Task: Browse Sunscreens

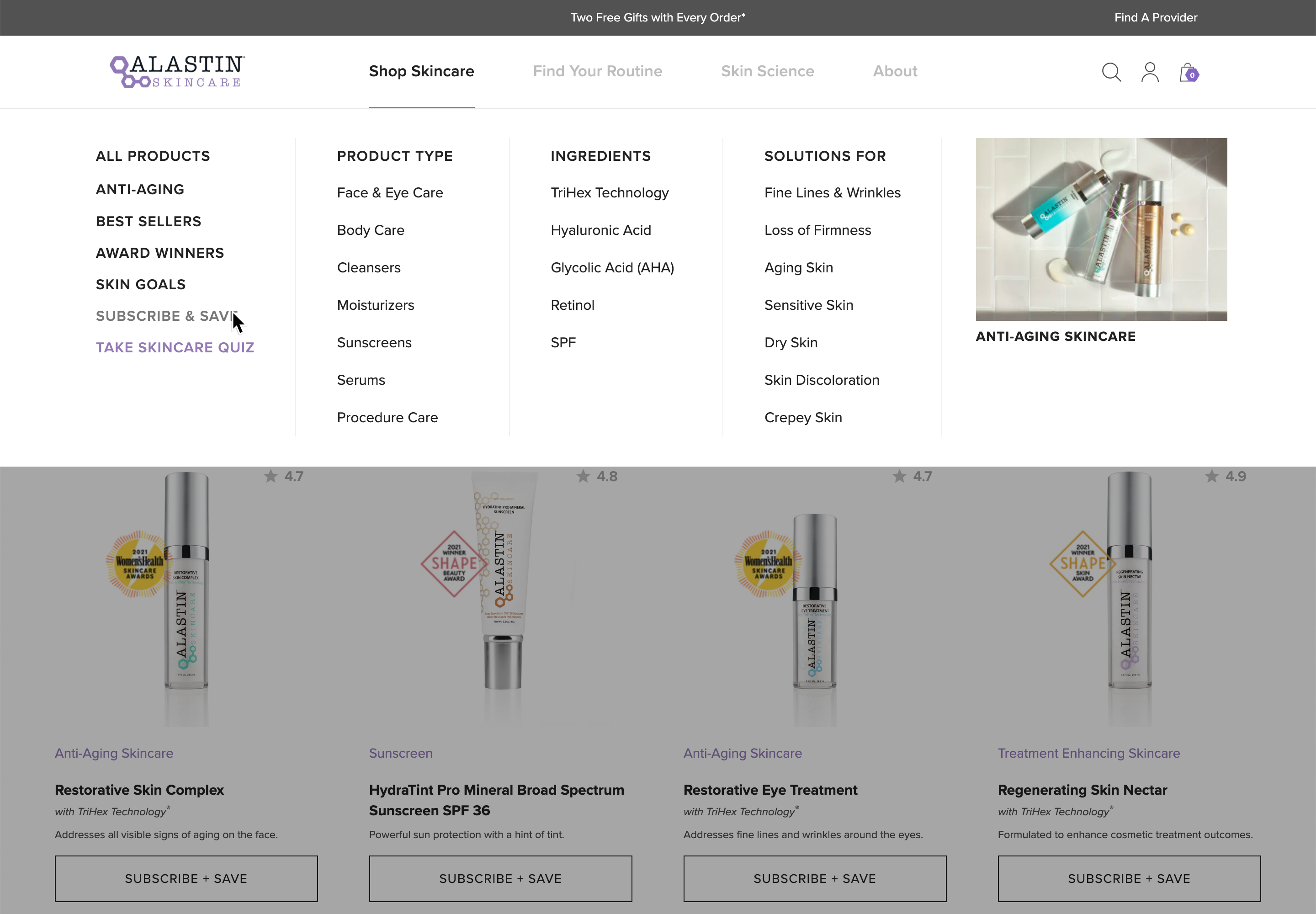Action: pyautogui.click(x=375, y=343)
